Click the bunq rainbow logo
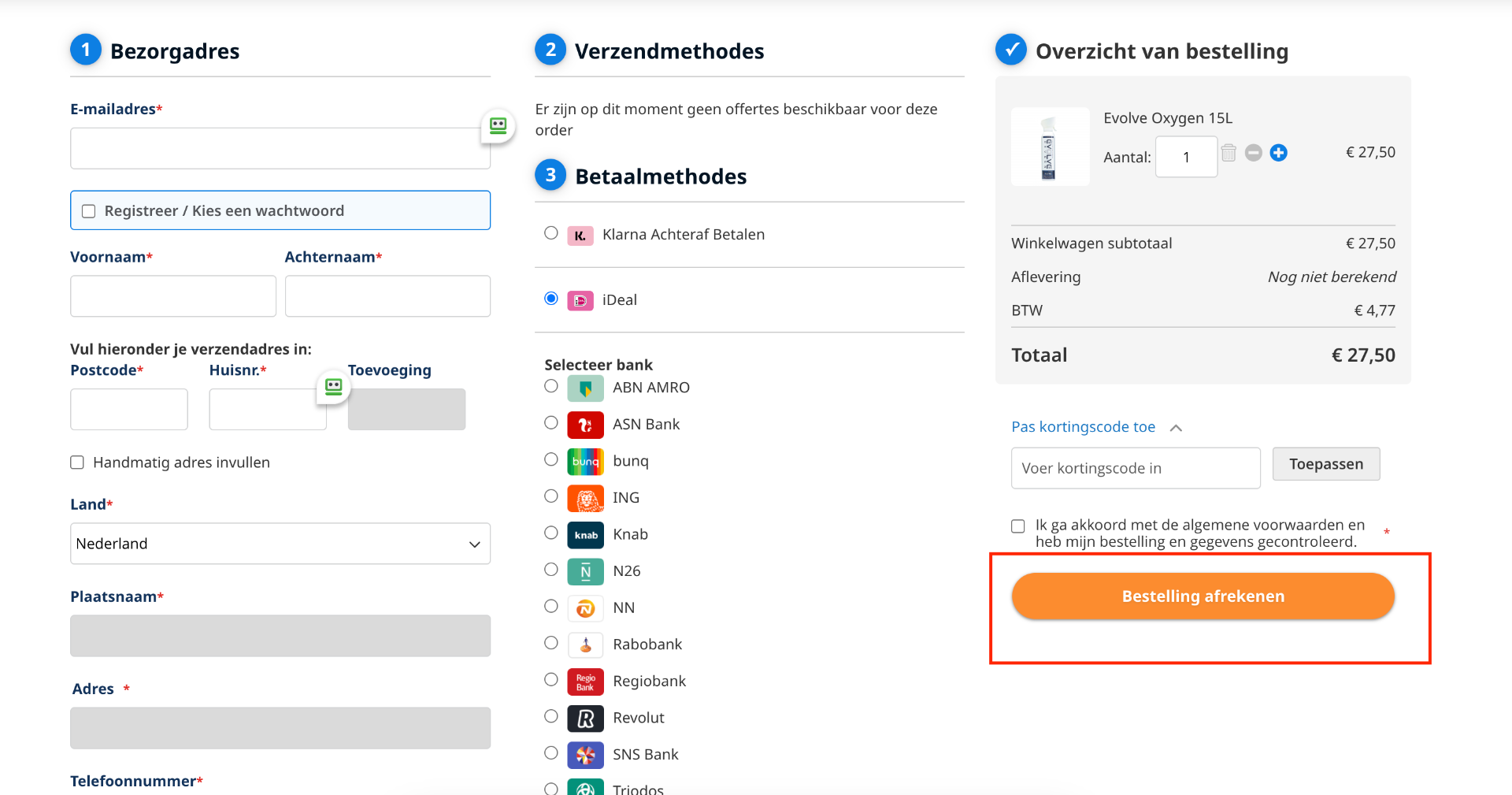The image size is (1512, 795). (585, 461)
